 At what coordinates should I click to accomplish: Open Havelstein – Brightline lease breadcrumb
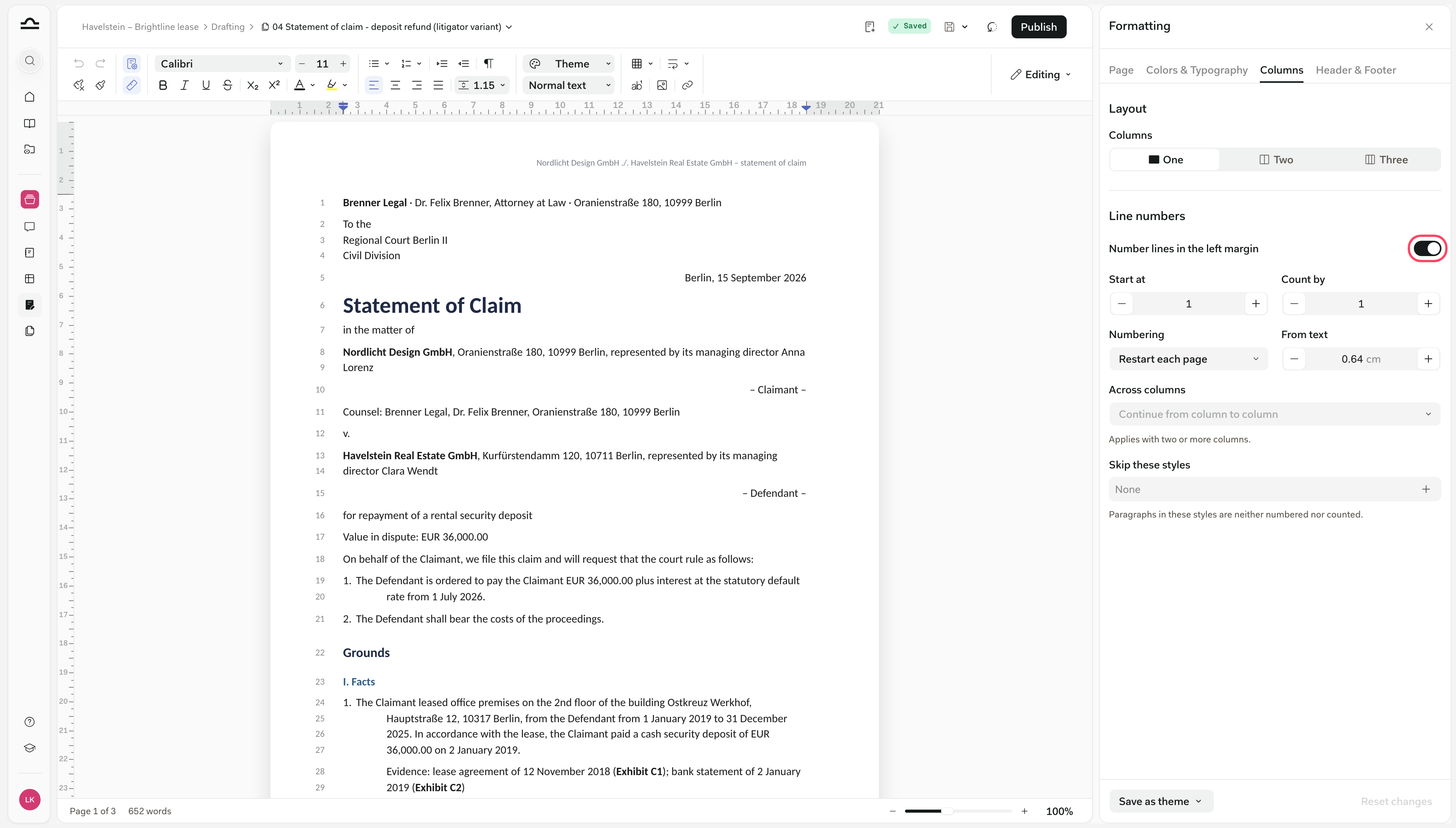coord(140,27)
